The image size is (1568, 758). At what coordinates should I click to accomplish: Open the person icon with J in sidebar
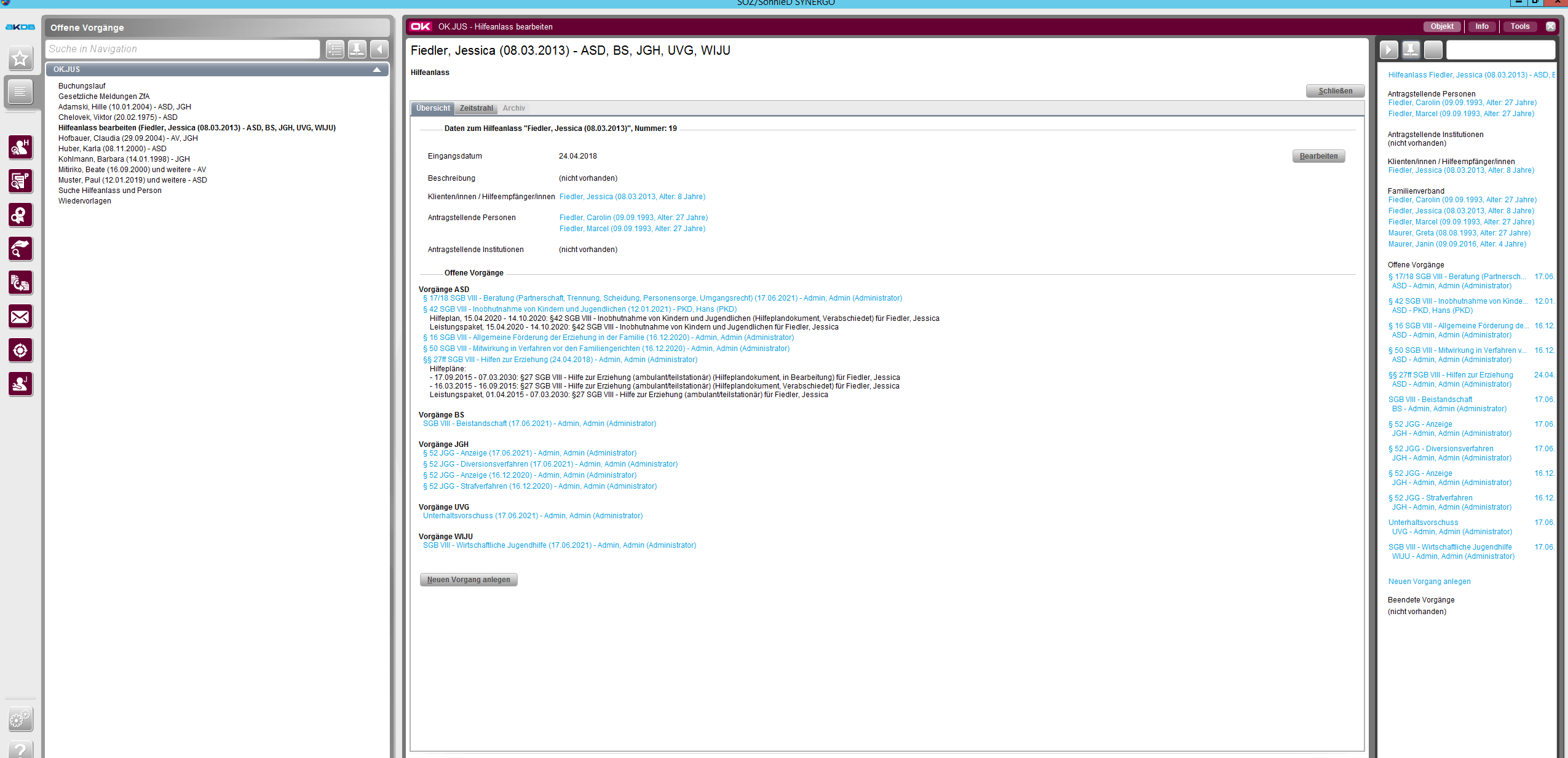pos(20,384)
